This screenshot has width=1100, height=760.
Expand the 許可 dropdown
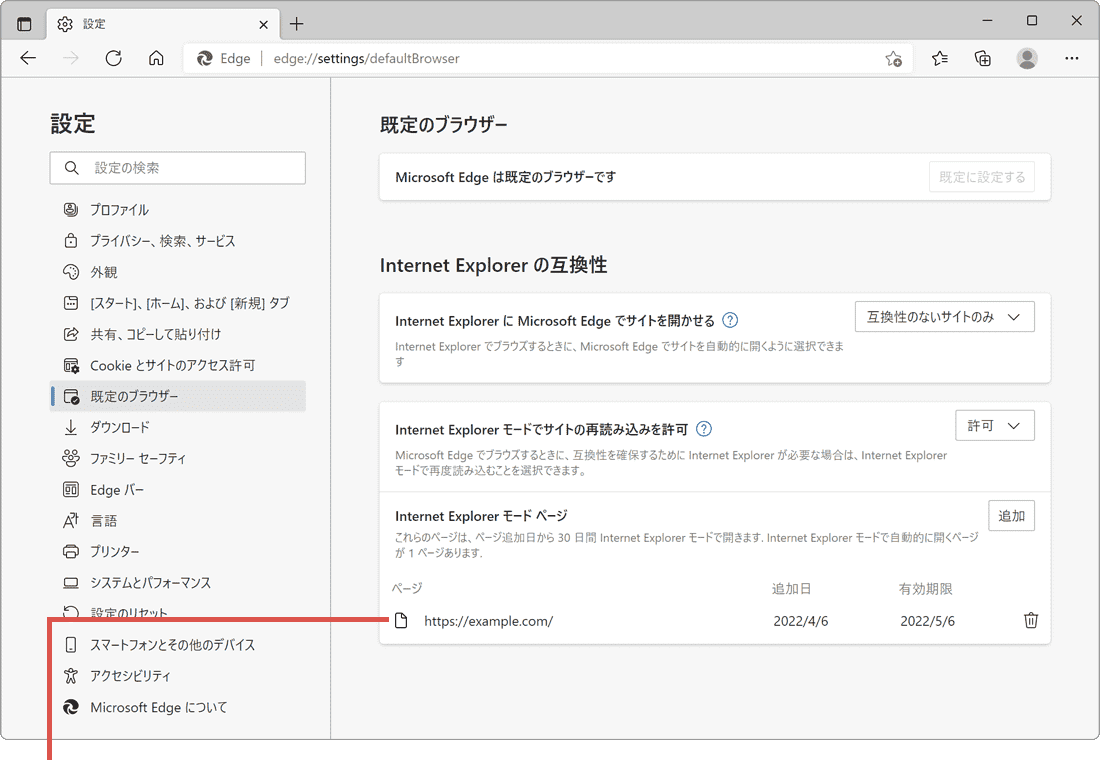point(995,425)
